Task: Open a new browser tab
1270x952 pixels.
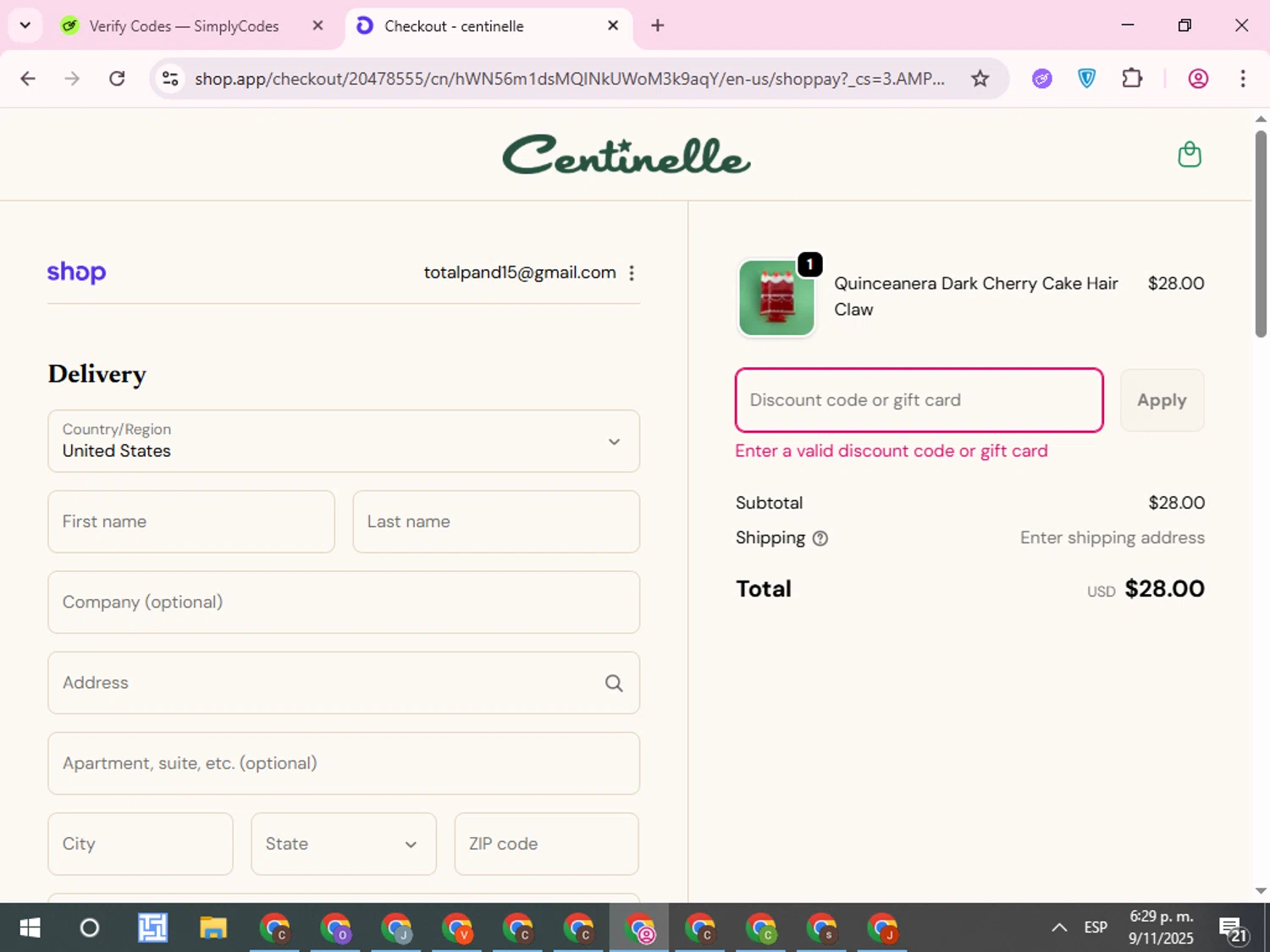Action: (x=657, y=25)
